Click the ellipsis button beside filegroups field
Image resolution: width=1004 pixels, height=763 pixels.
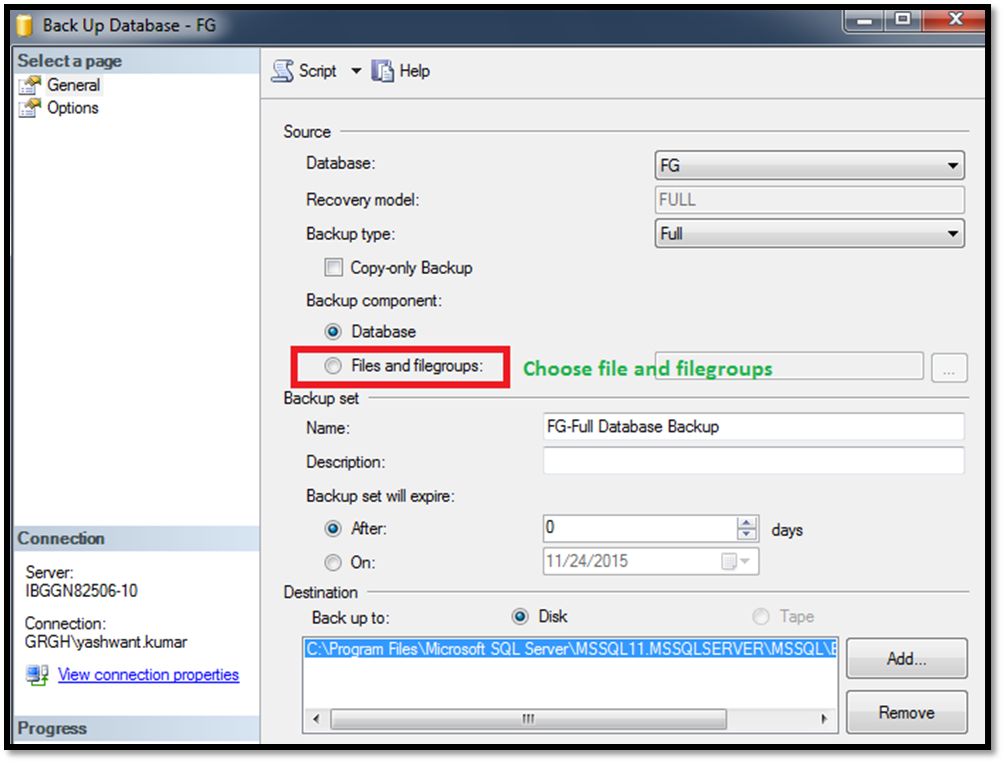pos(950,367)
